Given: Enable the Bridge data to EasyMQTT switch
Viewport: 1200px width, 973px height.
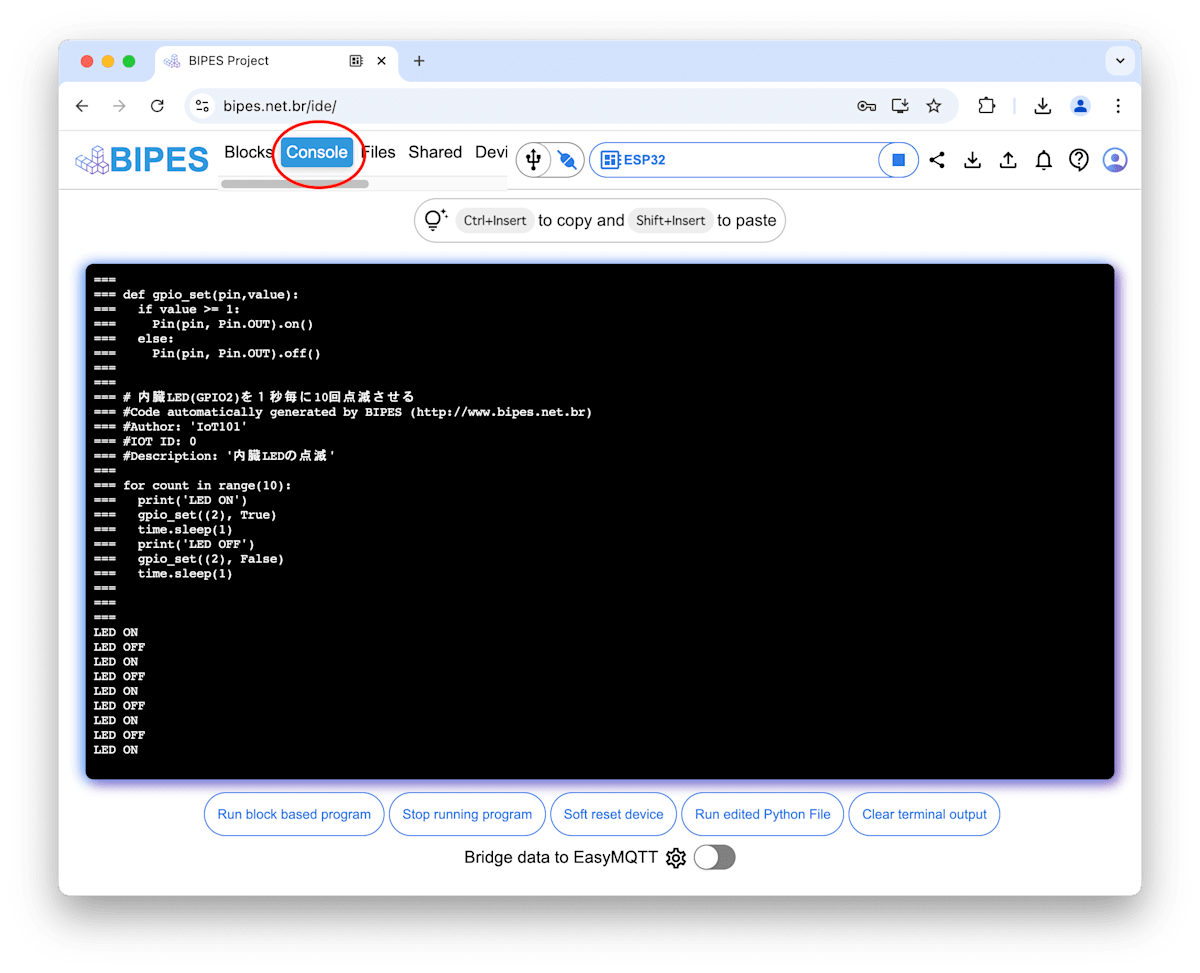Looking at the screenshot, I should point(714,857).
